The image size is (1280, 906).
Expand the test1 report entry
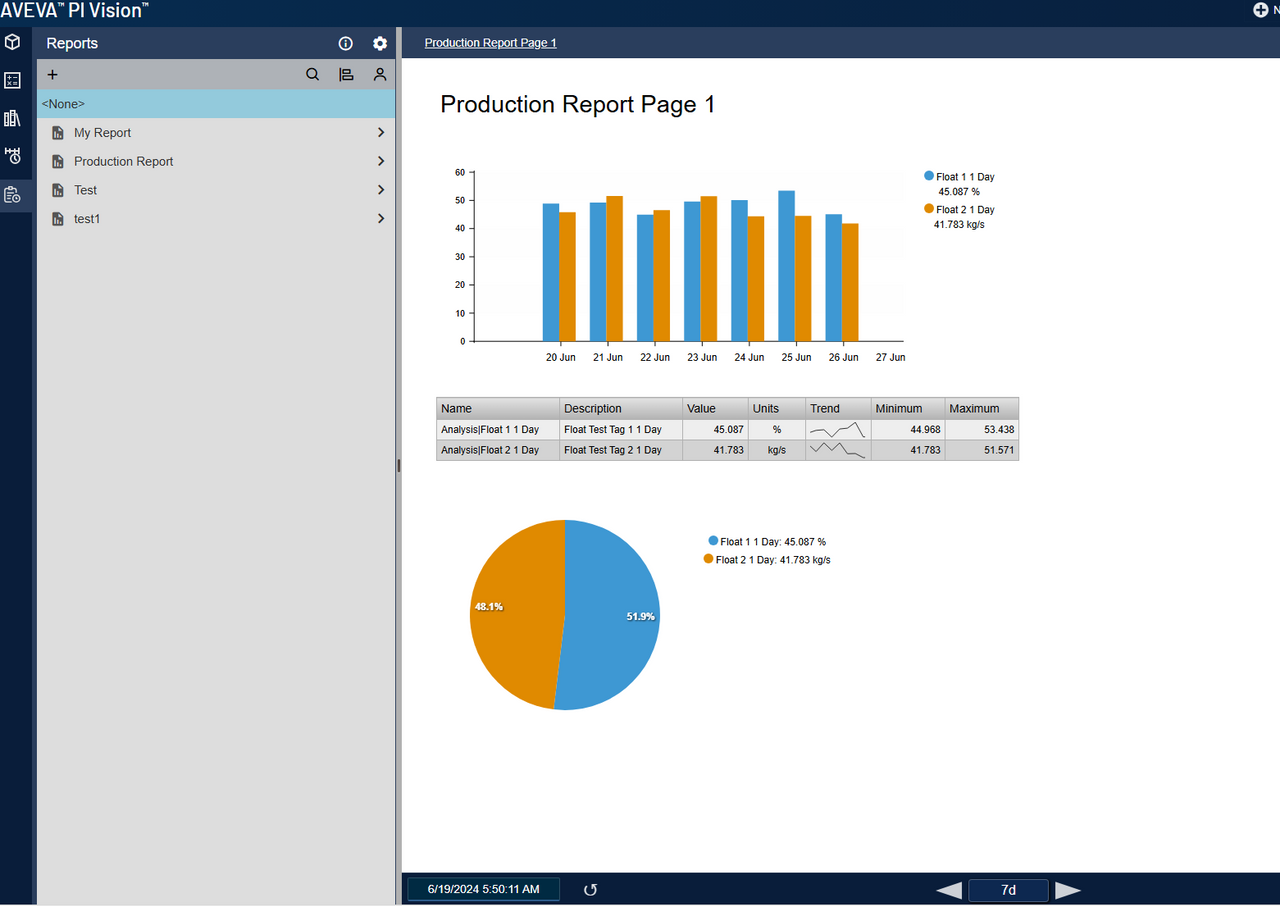tap(380, 218)
